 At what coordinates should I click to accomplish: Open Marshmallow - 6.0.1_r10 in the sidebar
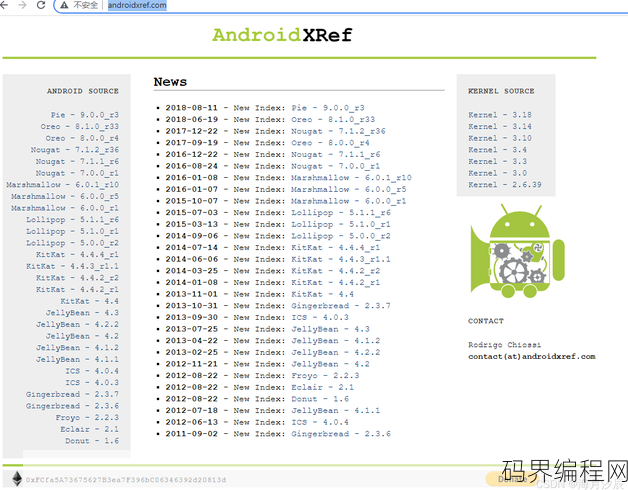[62, 185]
